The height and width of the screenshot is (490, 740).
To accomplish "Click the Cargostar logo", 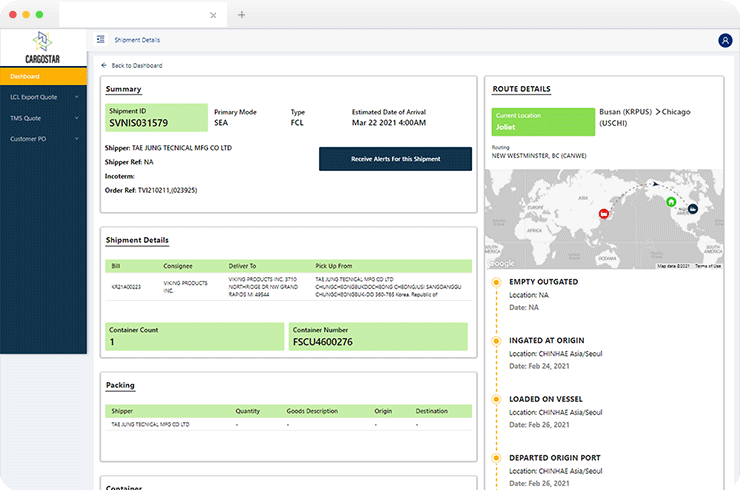I will coord(42,48).
